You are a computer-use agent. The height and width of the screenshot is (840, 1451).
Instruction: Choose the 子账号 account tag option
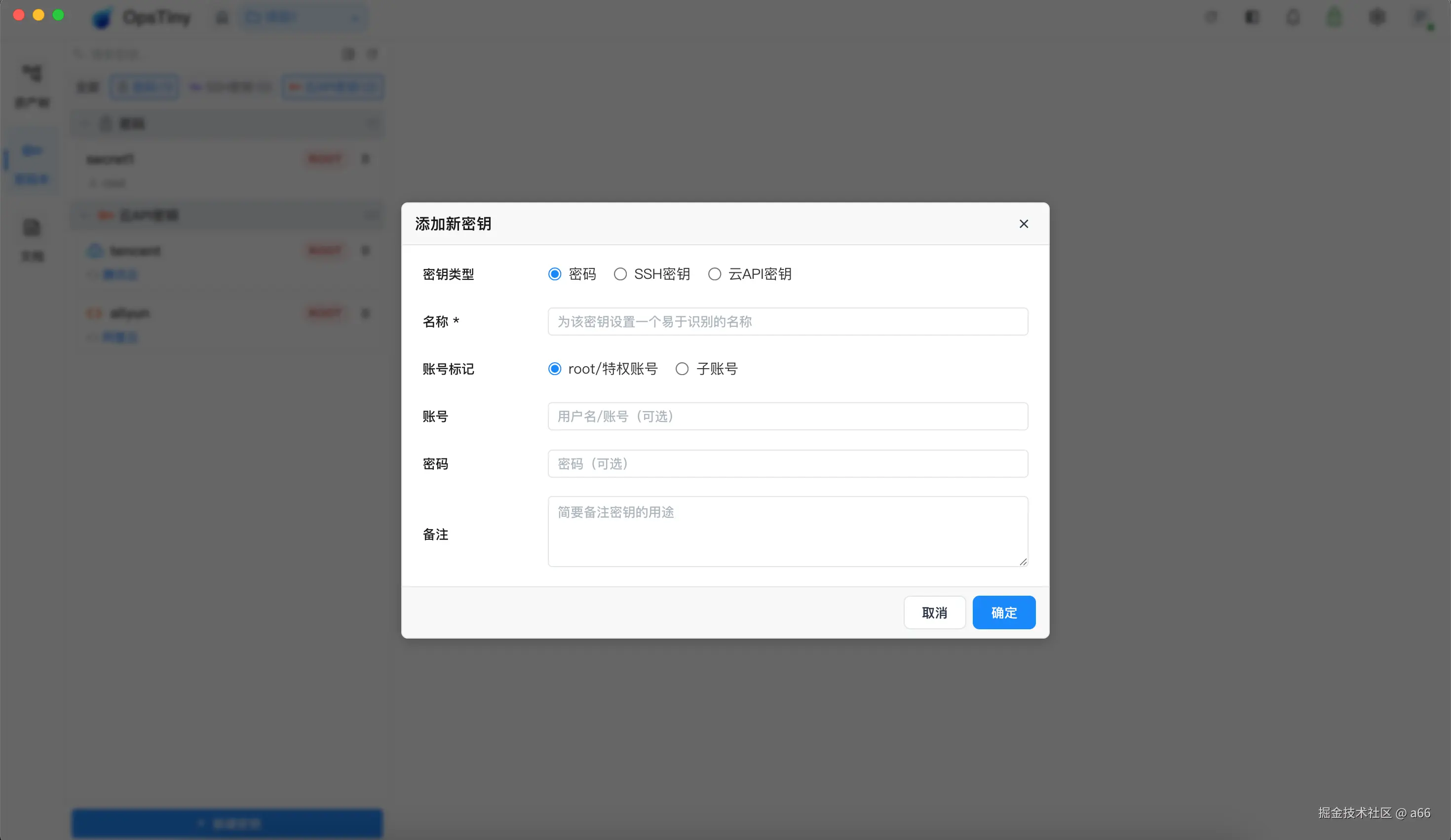coord(682,369)
